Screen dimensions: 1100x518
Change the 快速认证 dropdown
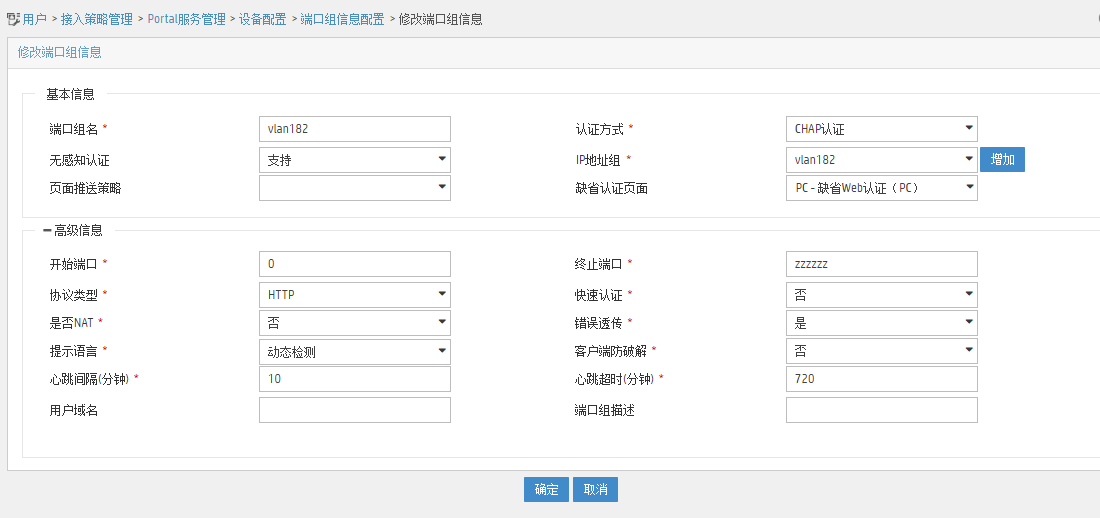(x=881, y=295)
